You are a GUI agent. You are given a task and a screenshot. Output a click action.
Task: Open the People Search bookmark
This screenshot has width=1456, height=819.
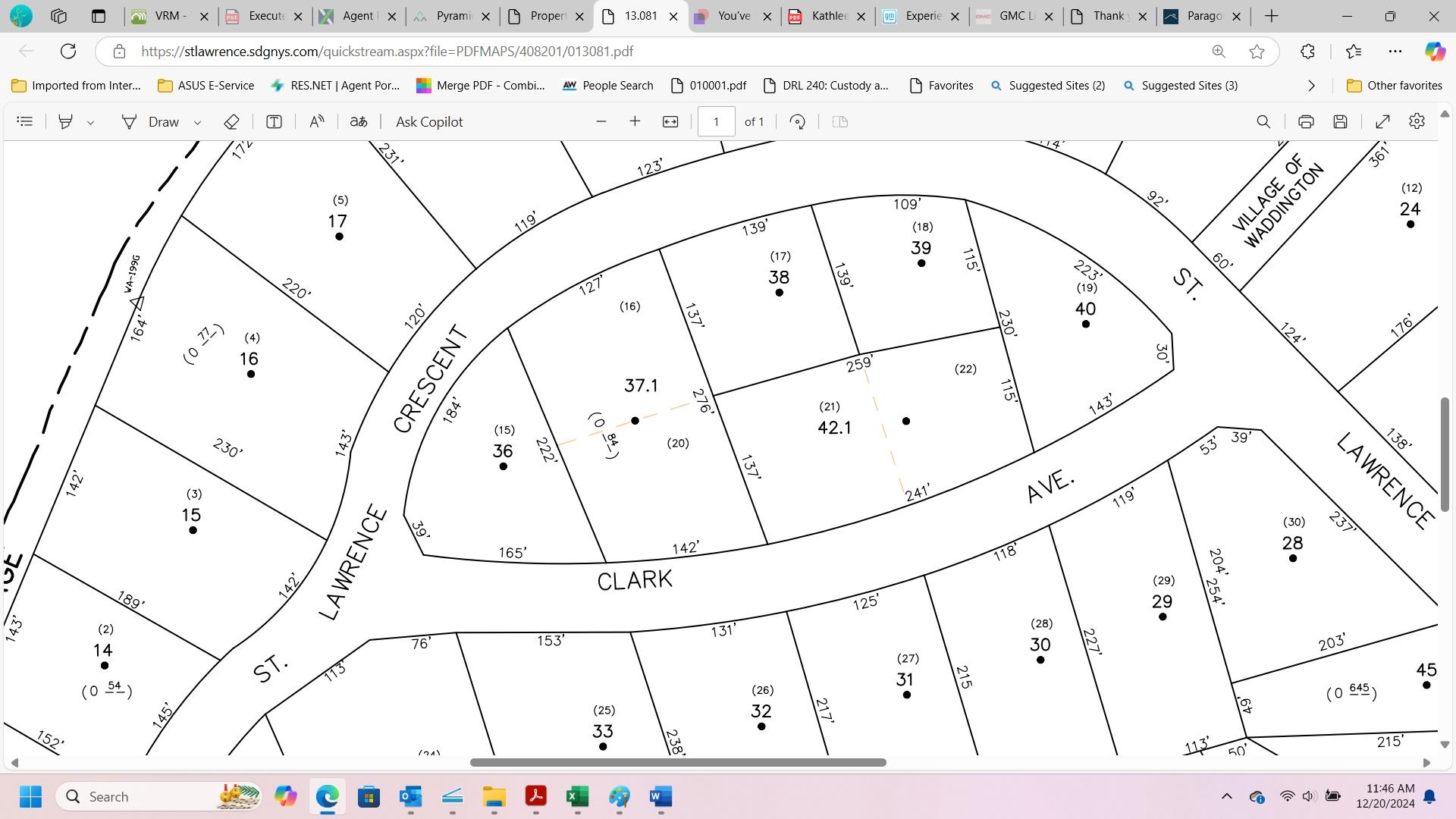pyautogui.click(x=607, y=86)
